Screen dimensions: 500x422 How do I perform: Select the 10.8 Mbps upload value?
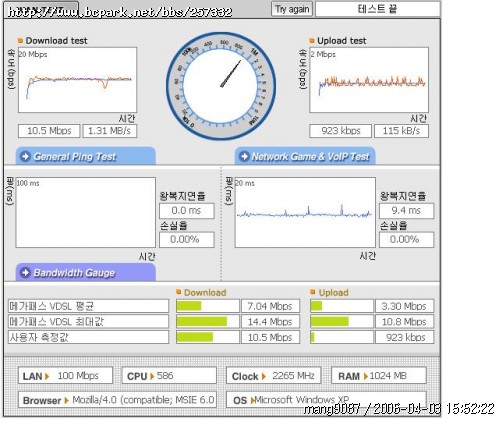click(x=405, y=322)
